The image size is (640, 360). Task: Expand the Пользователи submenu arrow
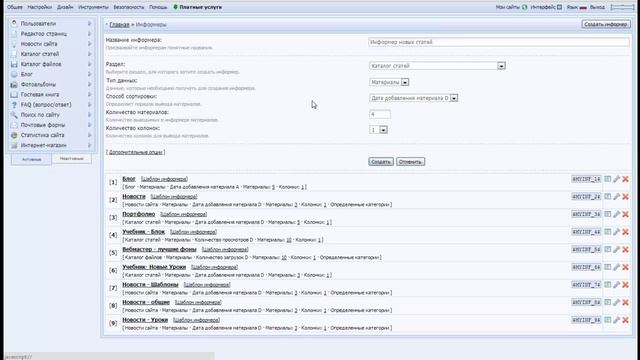pos(89,24)
